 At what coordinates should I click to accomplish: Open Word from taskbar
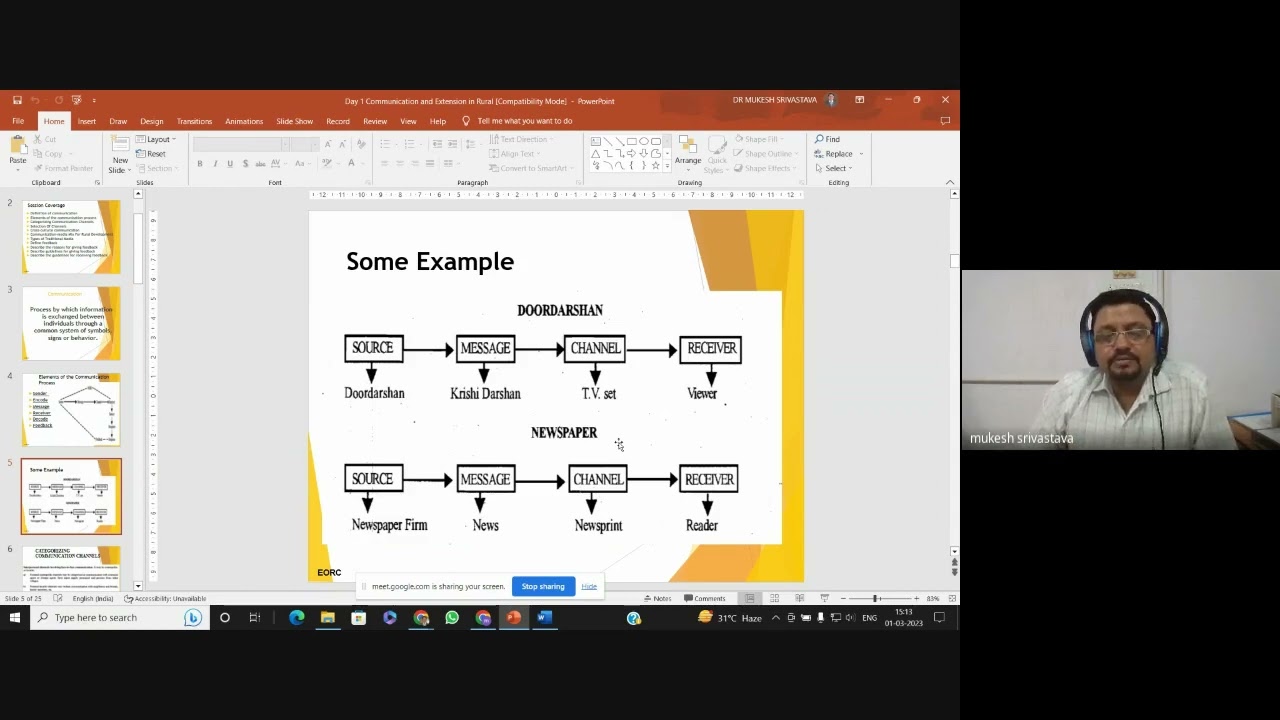point(545,617)
